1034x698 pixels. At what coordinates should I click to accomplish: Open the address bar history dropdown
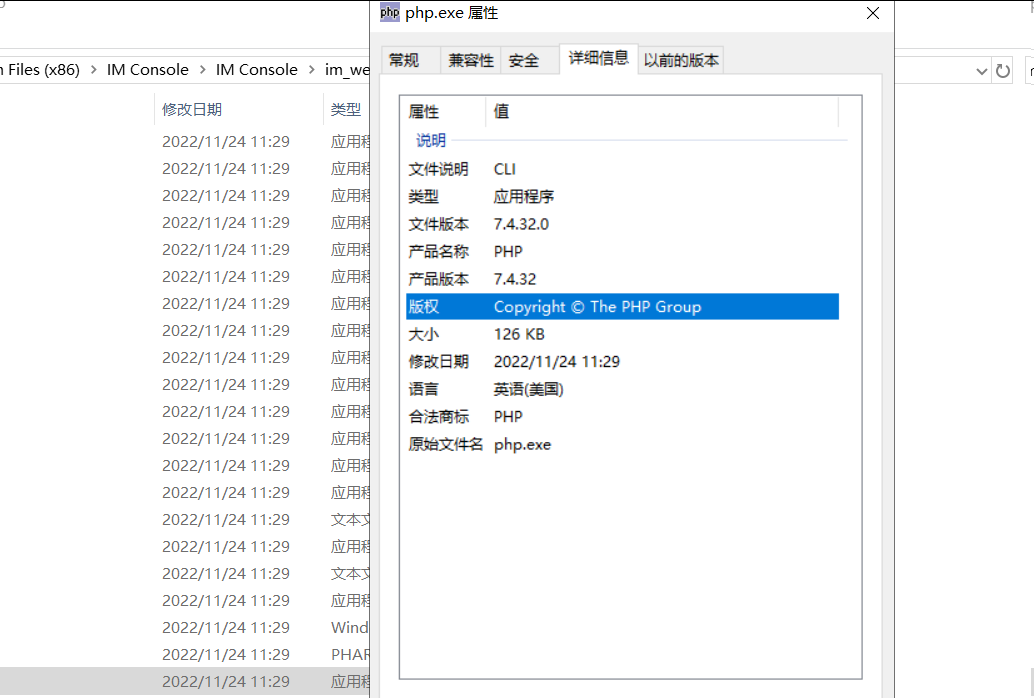coord(981,69)
